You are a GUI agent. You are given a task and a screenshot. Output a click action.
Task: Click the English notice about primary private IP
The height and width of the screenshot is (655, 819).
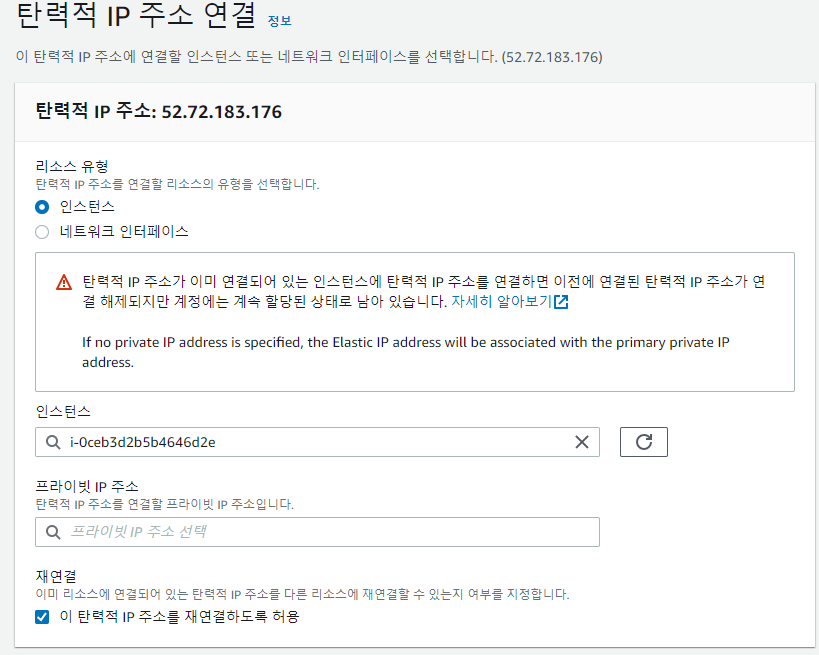coord(405,352)
